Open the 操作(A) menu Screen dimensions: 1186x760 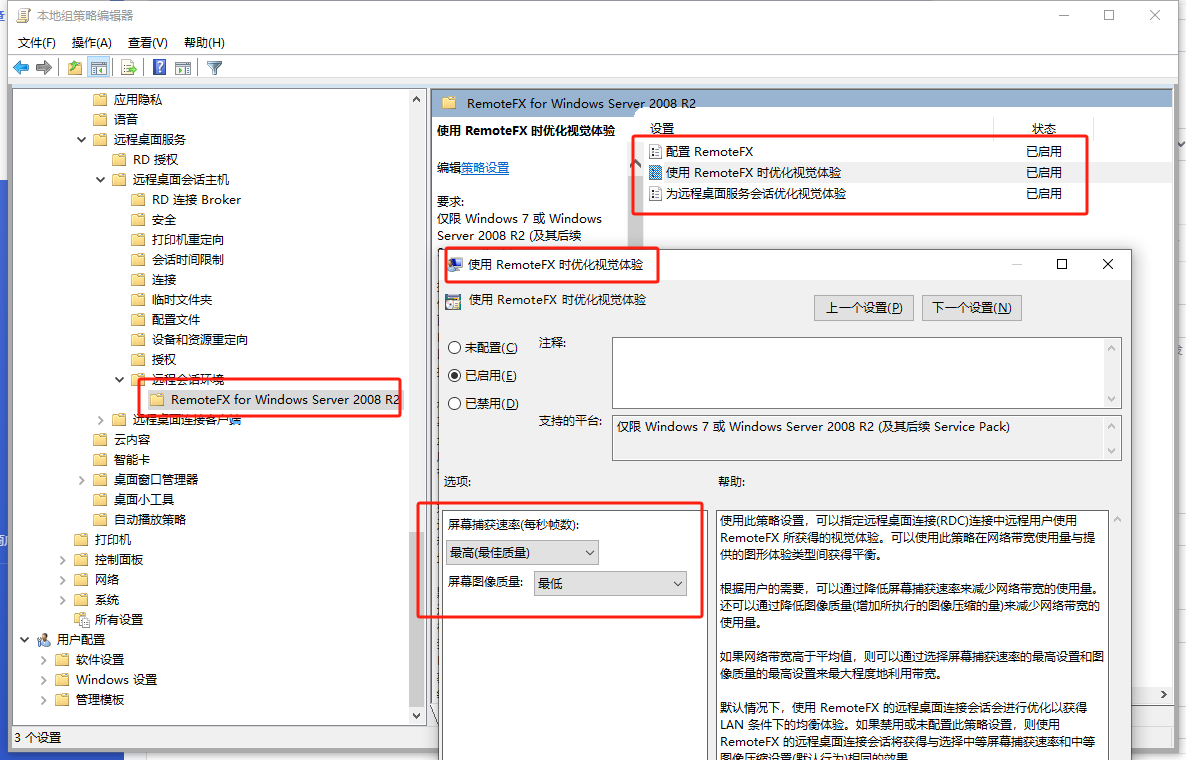92,43
